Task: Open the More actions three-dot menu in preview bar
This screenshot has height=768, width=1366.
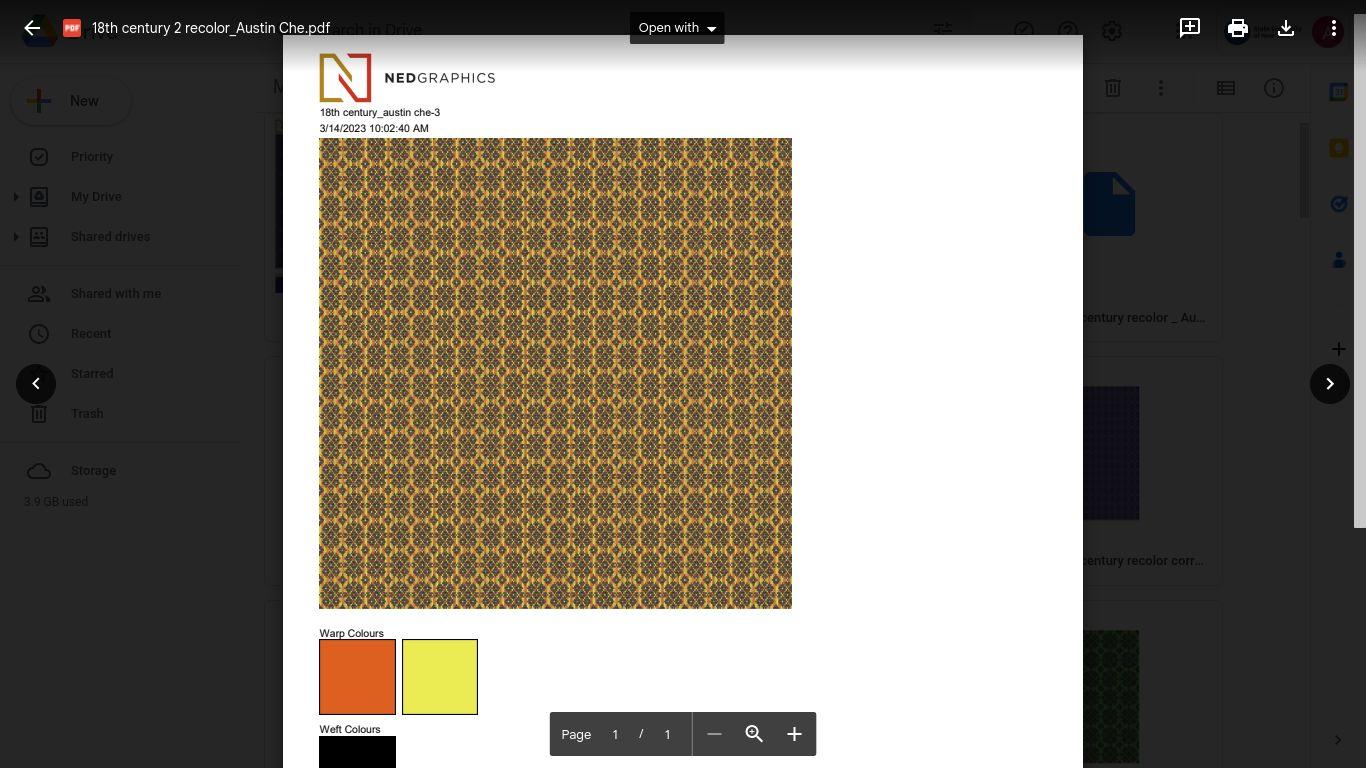Action: pyautogui.click(x=1333, y=28)
